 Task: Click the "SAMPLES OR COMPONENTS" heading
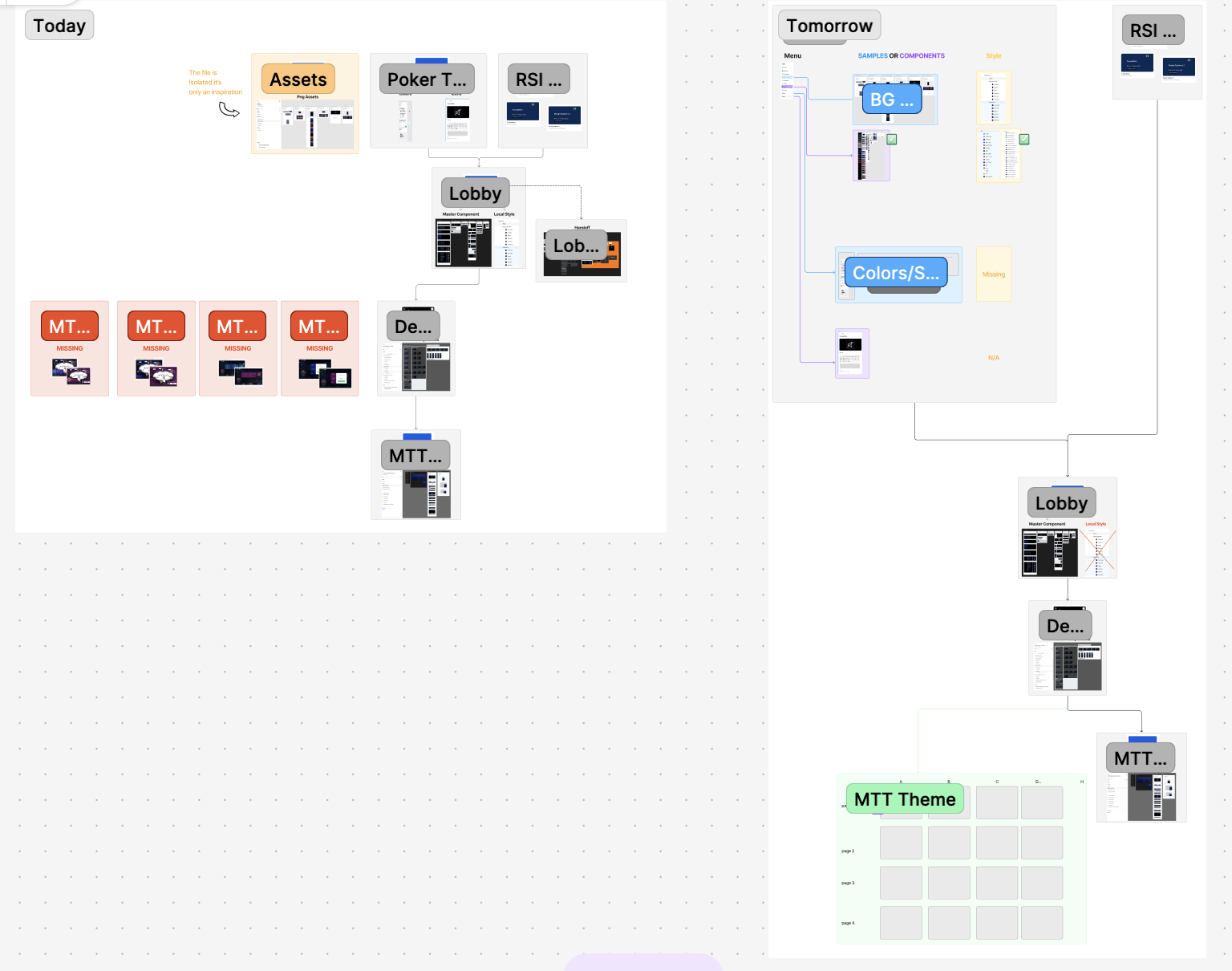pos(901,56)
